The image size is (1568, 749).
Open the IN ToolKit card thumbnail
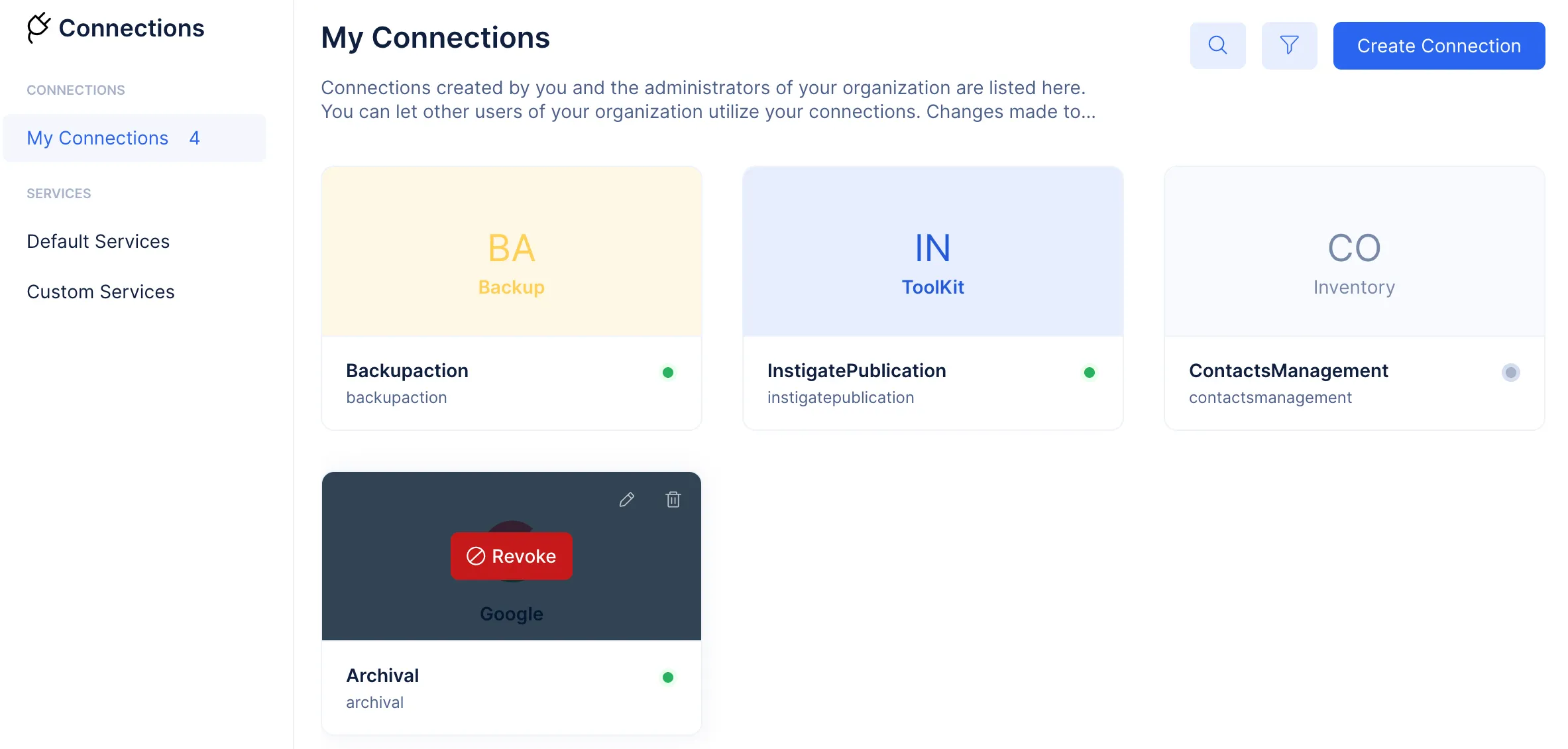point(933,252)
